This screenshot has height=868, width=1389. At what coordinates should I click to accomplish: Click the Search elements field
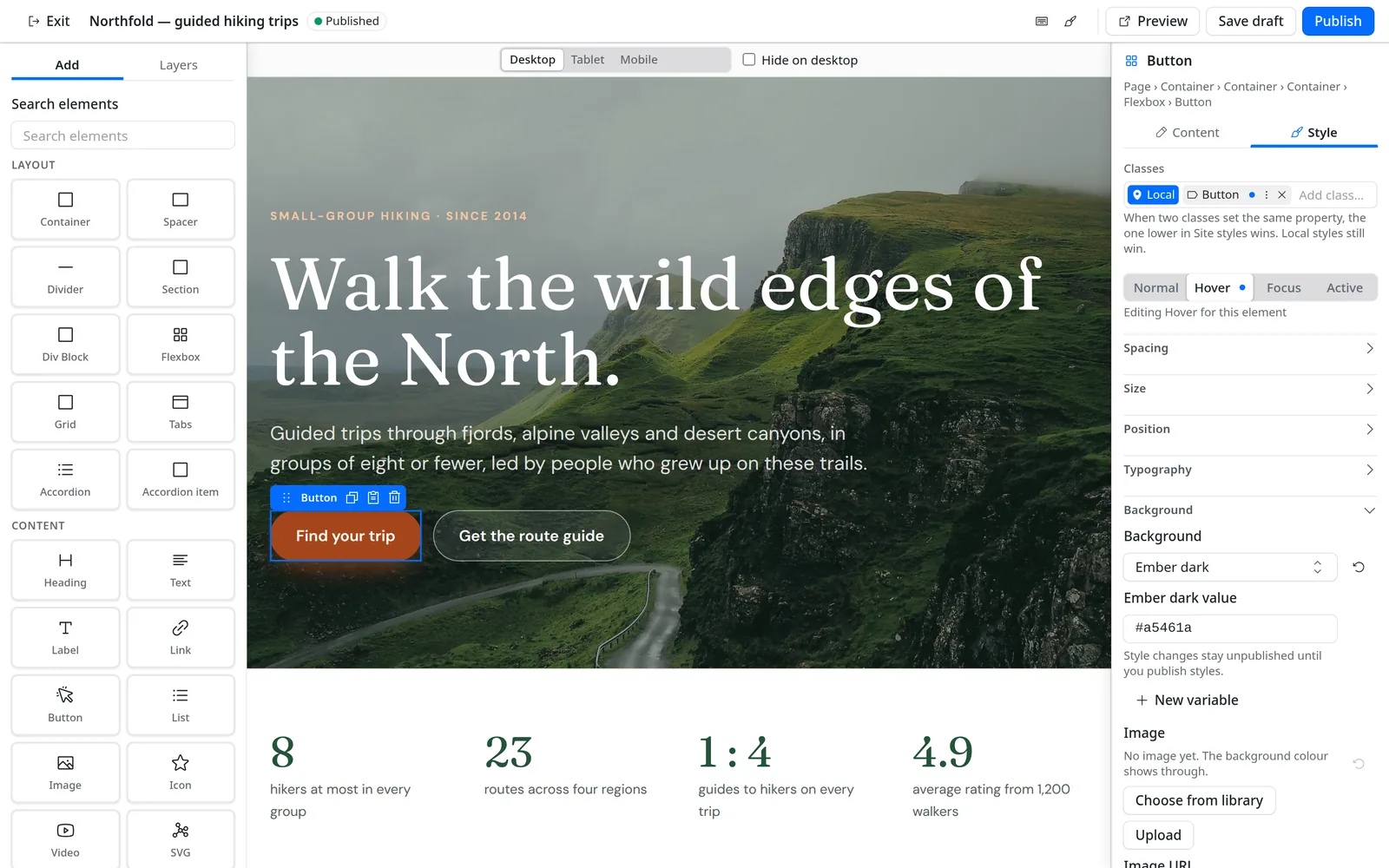(x=122, y=135)
